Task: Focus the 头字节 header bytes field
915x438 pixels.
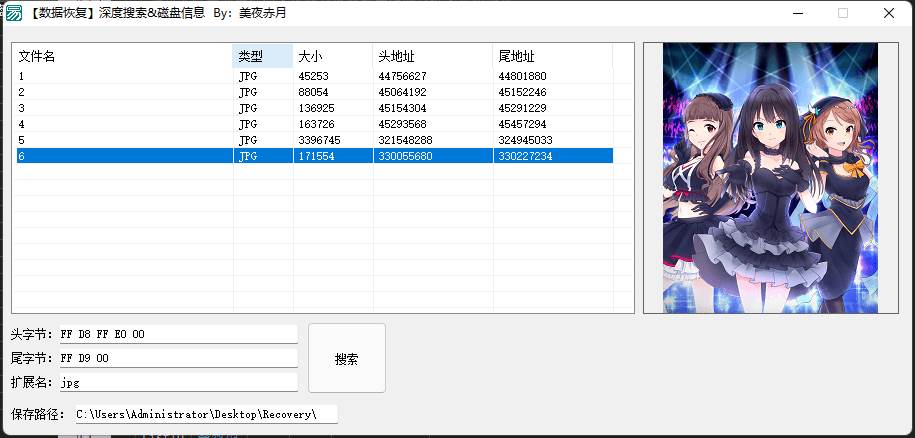Action: click(179, 334)
